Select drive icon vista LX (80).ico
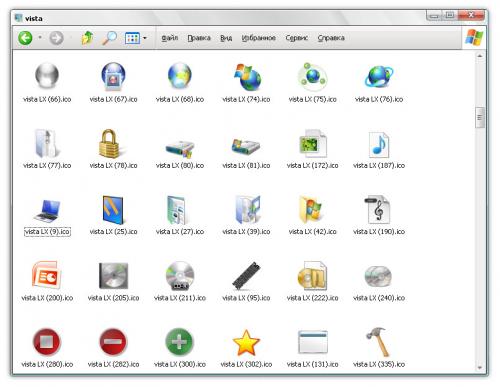This screenshot has height=387, width=500. [180, 149]
